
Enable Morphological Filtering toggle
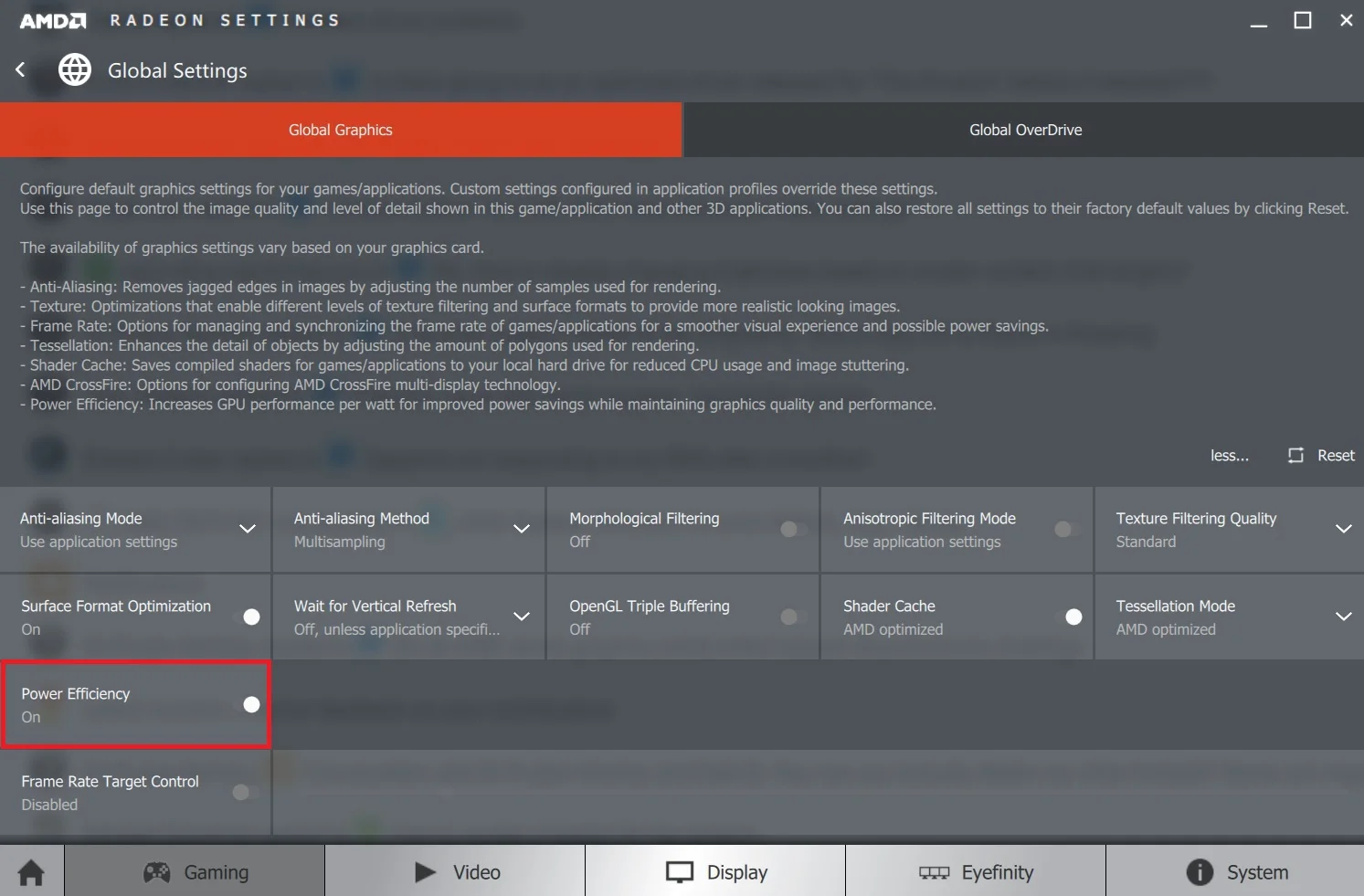794,529
